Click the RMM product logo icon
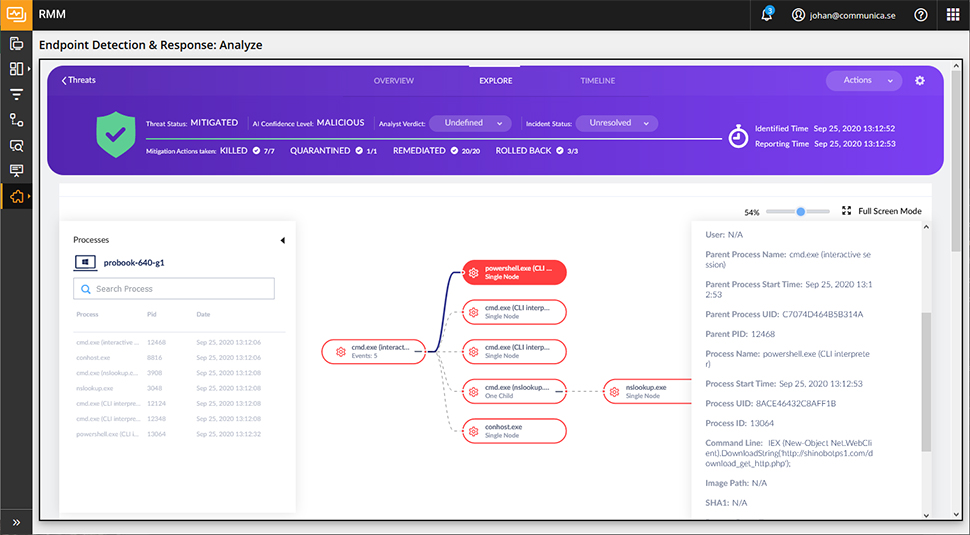 click(x=16, y=15)
